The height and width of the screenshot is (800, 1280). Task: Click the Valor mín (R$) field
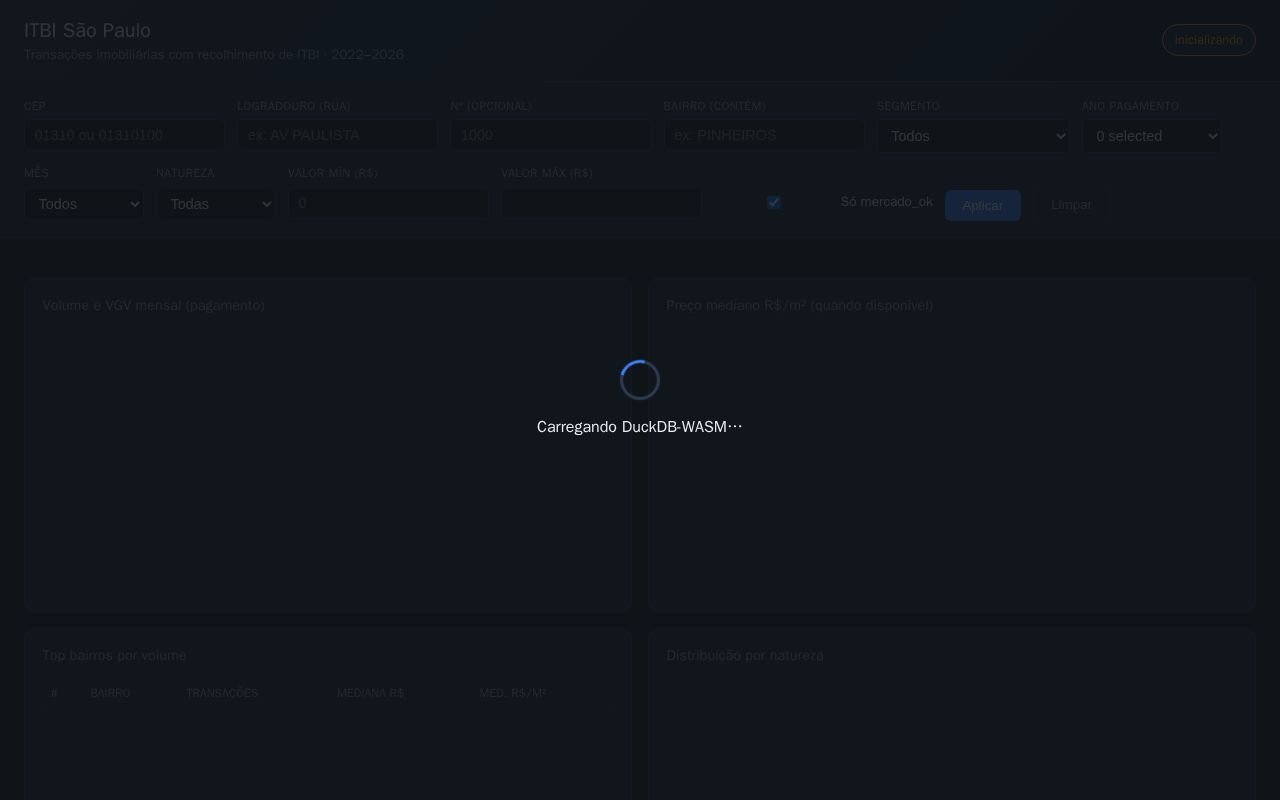tap(388, 203)
